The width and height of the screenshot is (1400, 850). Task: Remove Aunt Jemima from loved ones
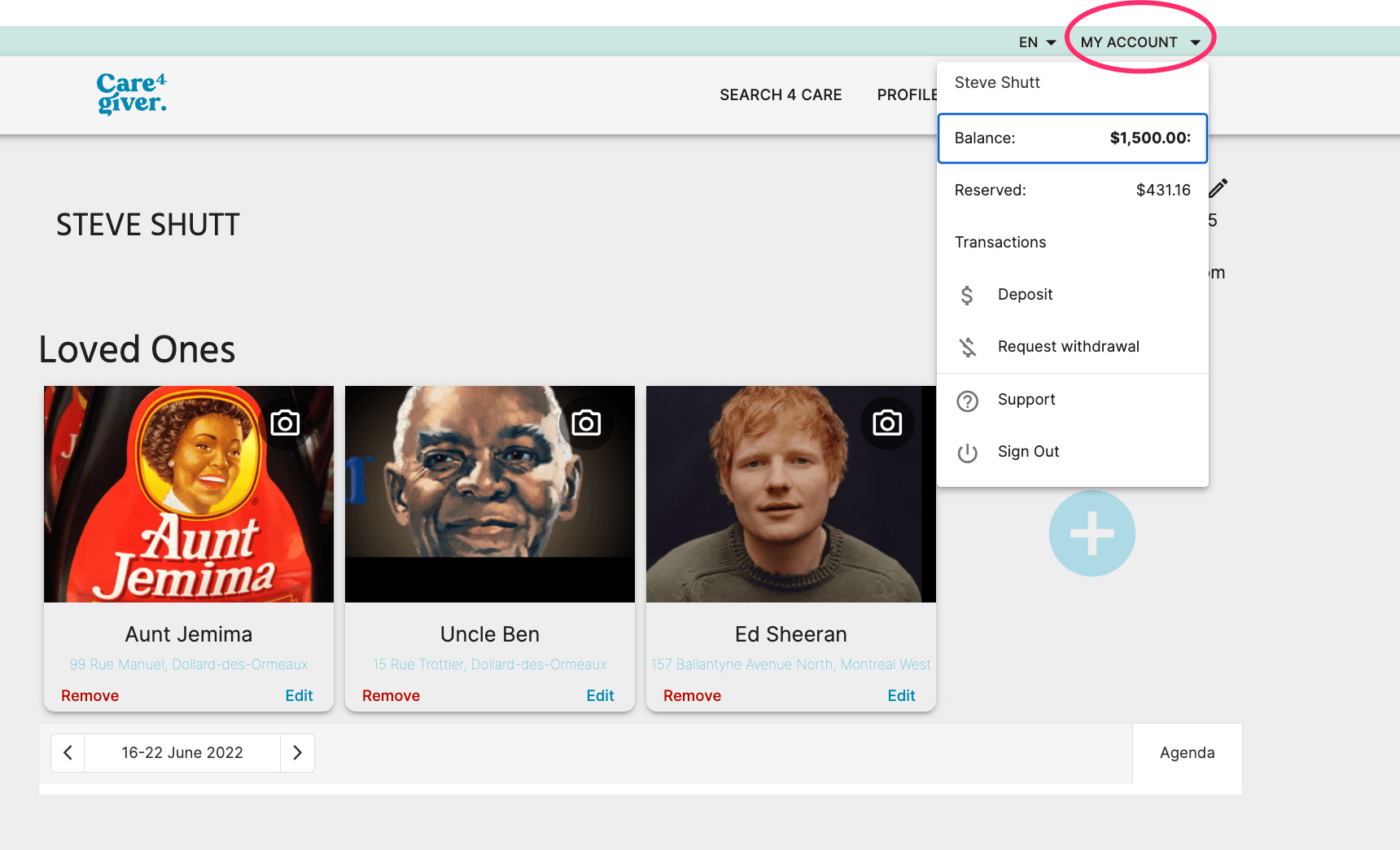[90, 696]
